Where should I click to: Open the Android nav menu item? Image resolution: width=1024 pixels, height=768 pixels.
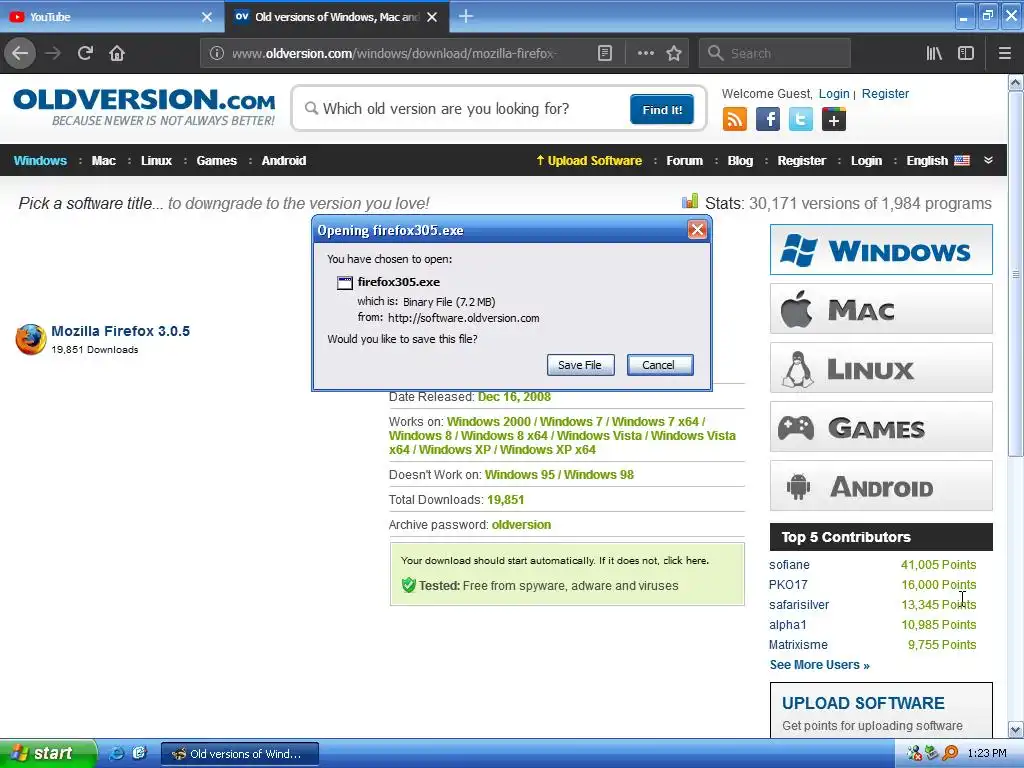(x=283, y=161)
